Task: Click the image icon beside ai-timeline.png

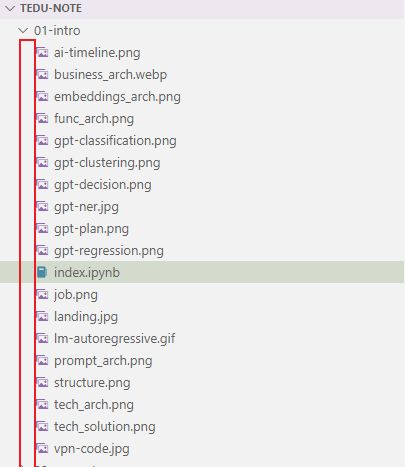Action: pos(42,52)
